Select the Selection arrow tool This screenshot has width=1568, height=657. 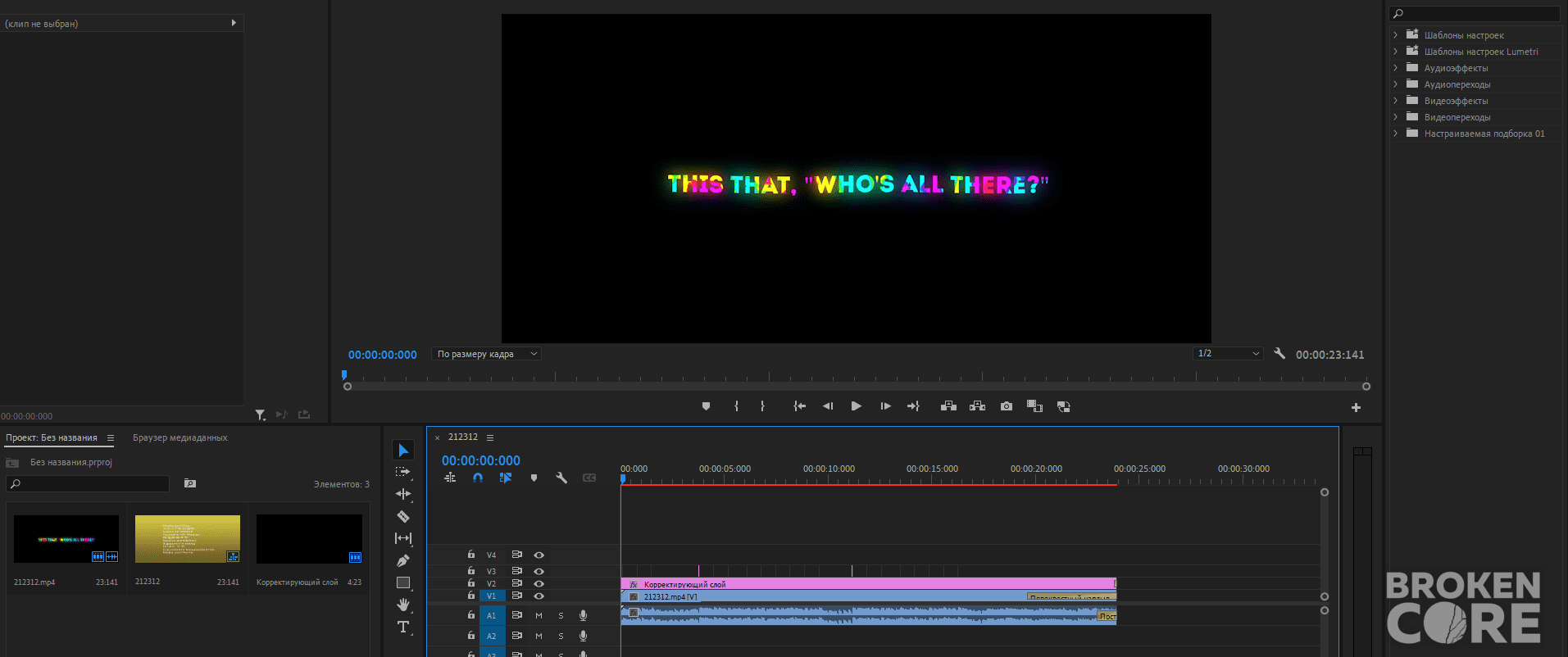point(403,451)
